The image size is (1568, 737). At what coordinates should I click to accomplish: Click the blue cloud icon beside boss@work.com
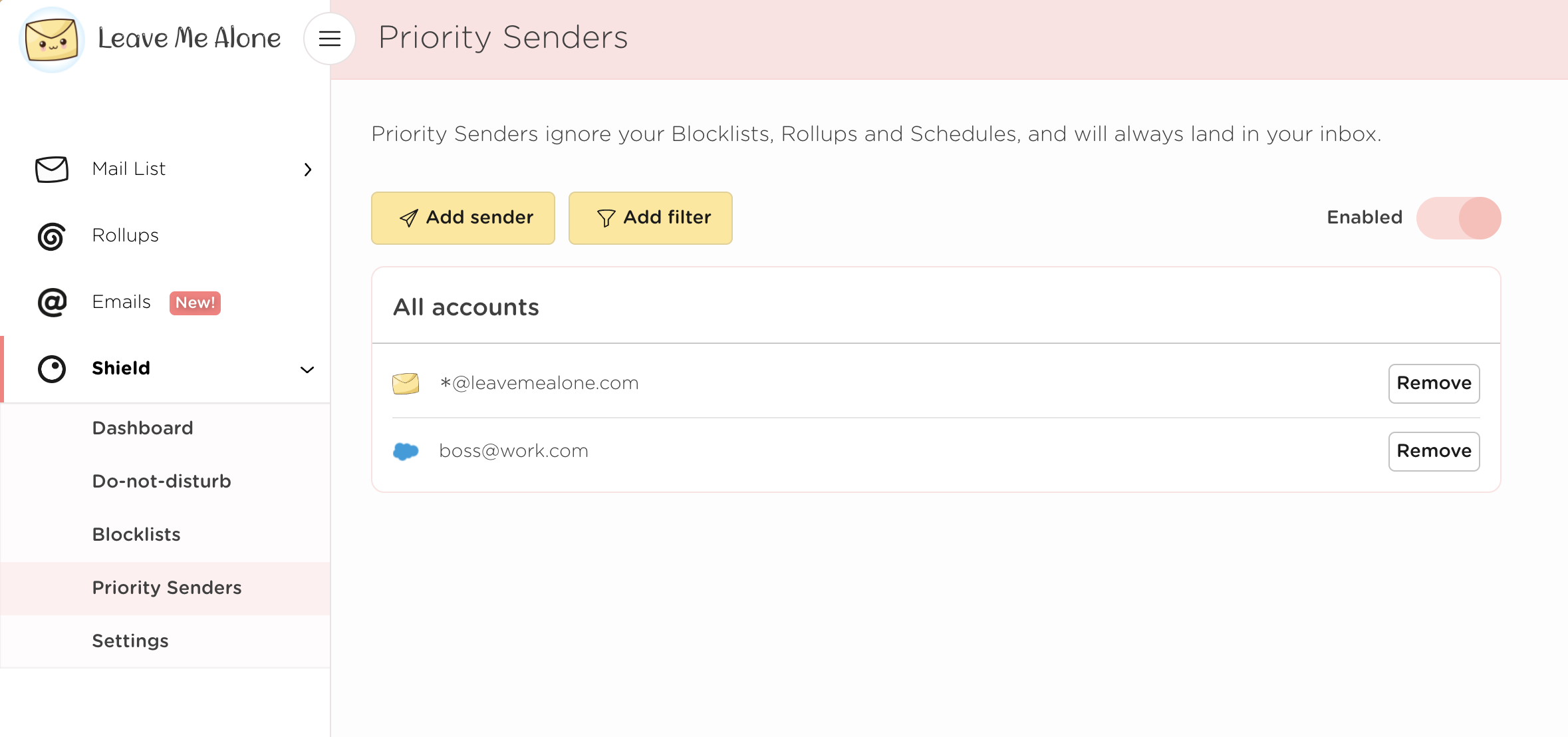406,452
